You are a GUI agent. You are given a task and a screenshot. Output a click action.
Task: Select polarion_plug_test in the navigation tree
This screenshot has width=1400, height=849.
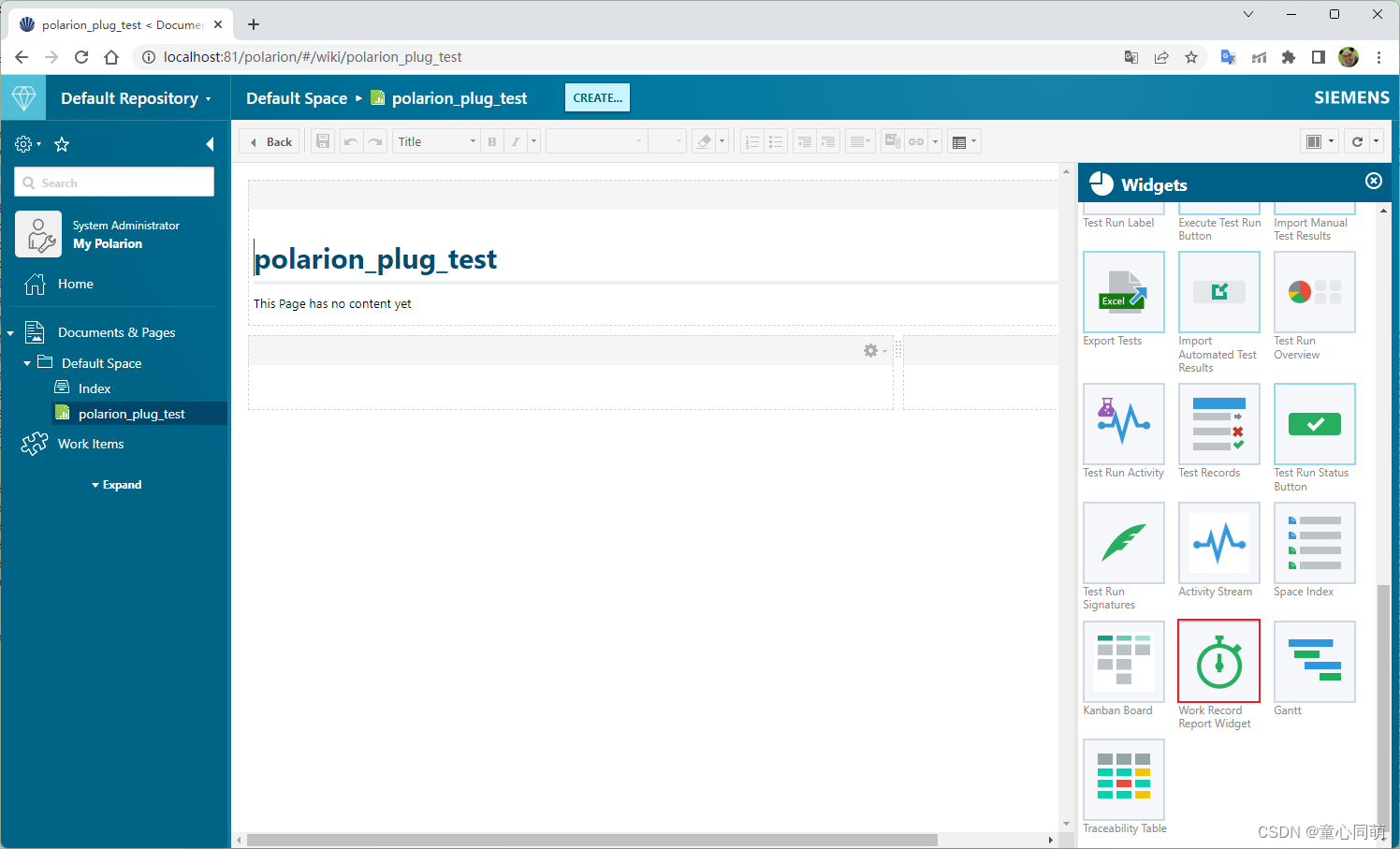(131, 414)
